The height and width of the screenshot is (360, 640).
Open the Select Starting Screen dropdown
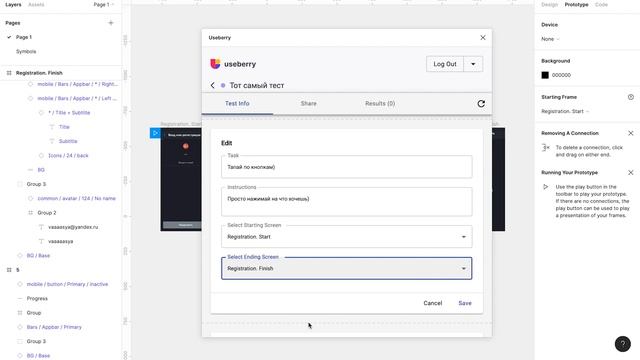[x=347, y=237]
